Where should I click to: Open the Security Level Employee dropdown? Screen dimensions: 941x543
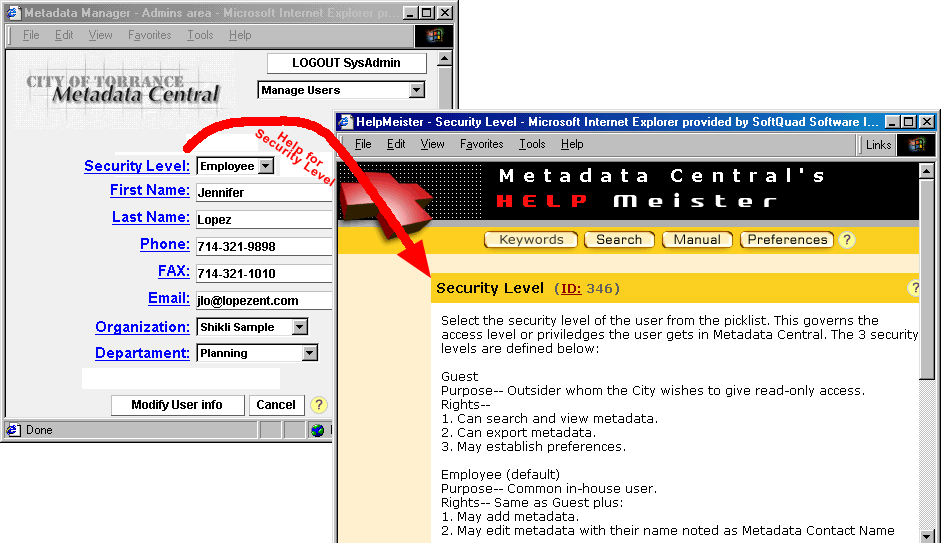pos(266,166)
